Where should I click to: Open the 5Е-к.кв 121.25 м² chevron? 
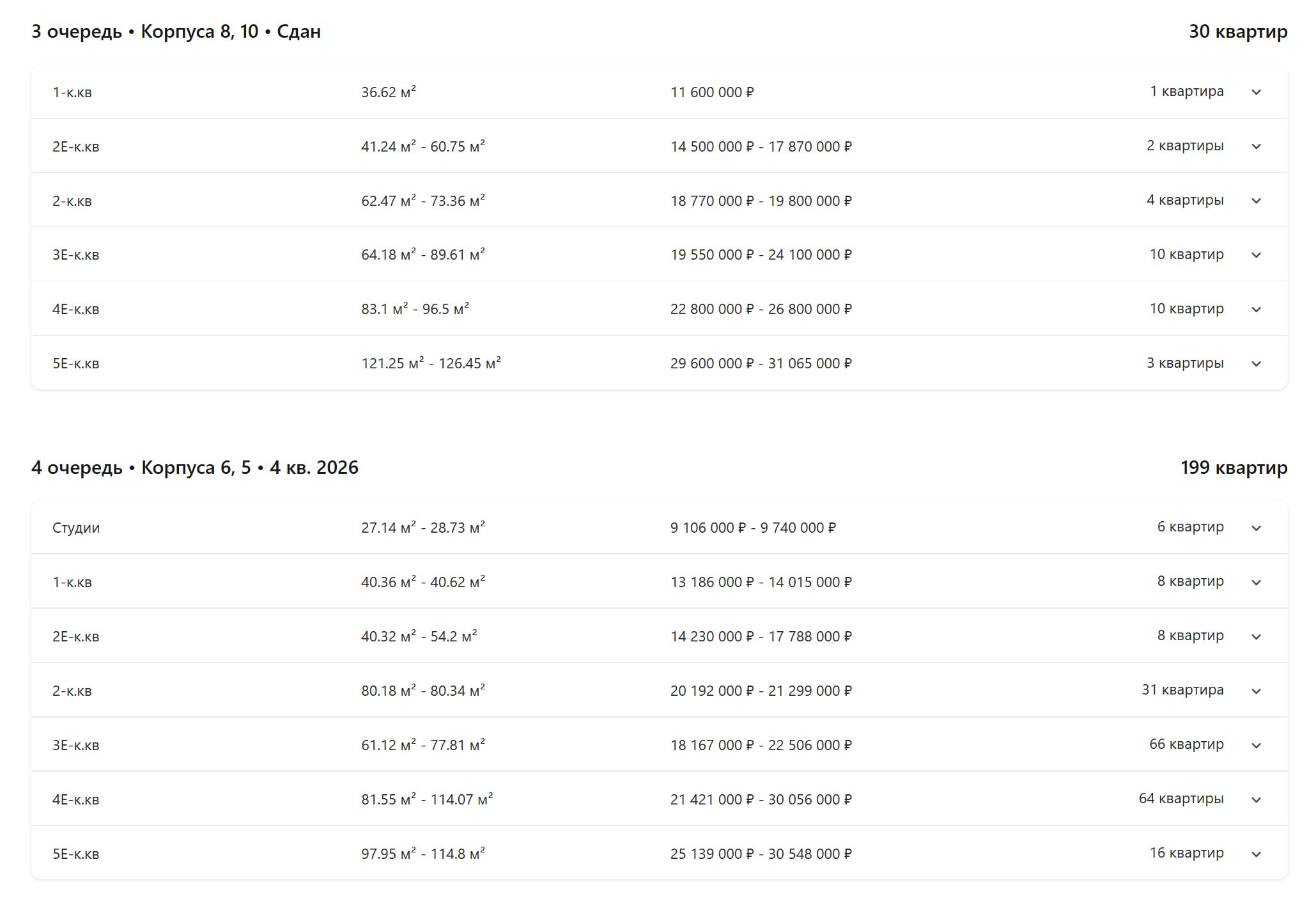(x=1256, y=364)
